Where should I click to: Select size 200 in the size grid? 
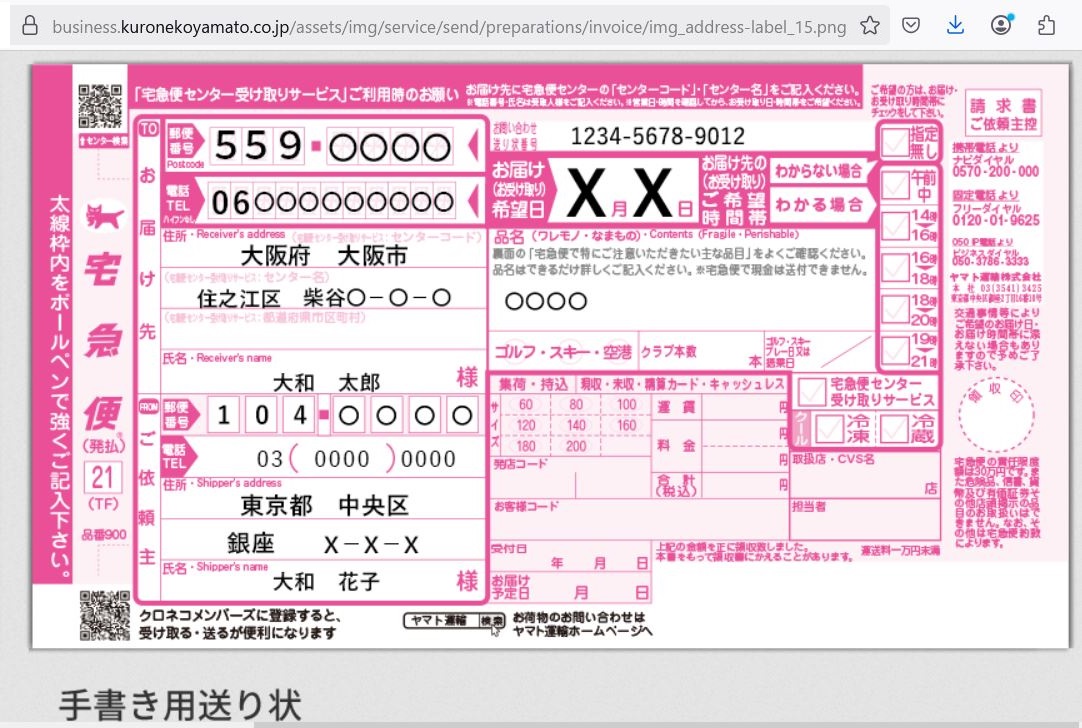pyautogui.click(x=576, y=446)
